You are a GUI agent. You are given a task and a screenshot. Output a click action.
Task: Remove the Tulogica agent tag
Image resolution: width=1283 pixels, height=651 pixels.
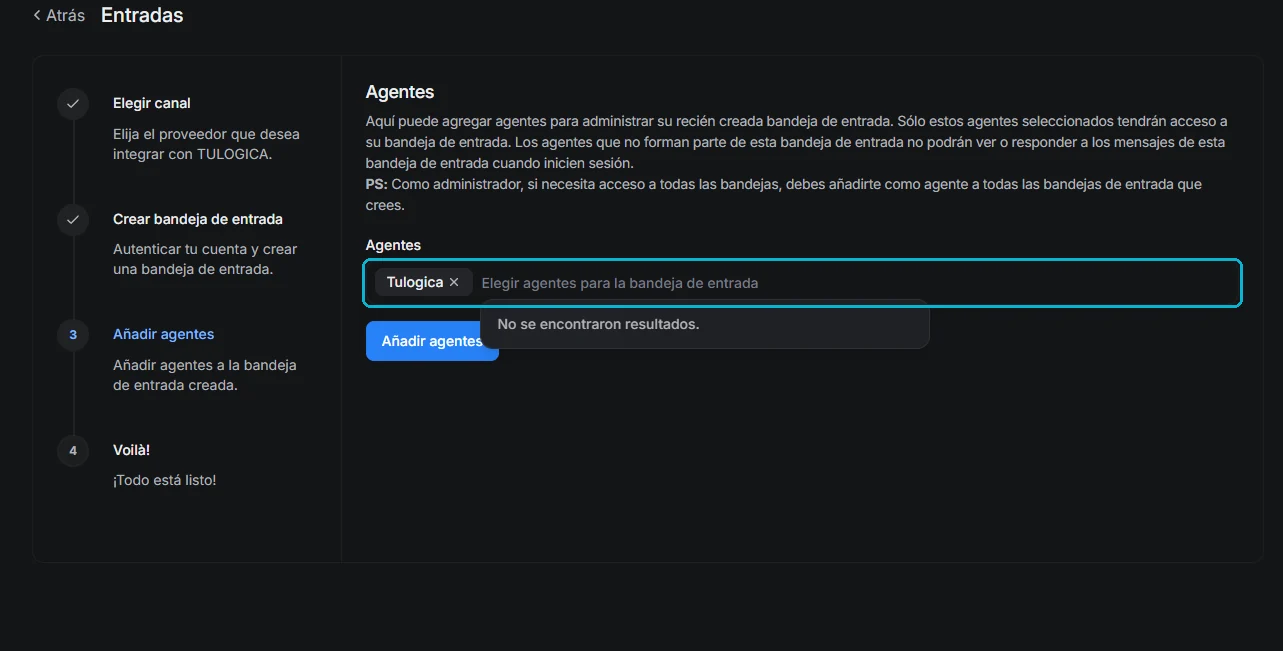[454, 282]
